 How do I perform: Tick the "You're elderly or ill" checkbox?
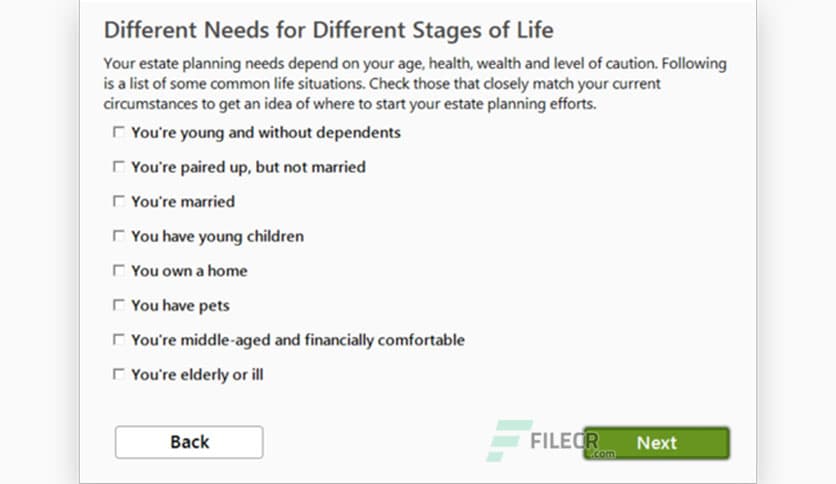[119, 375]
